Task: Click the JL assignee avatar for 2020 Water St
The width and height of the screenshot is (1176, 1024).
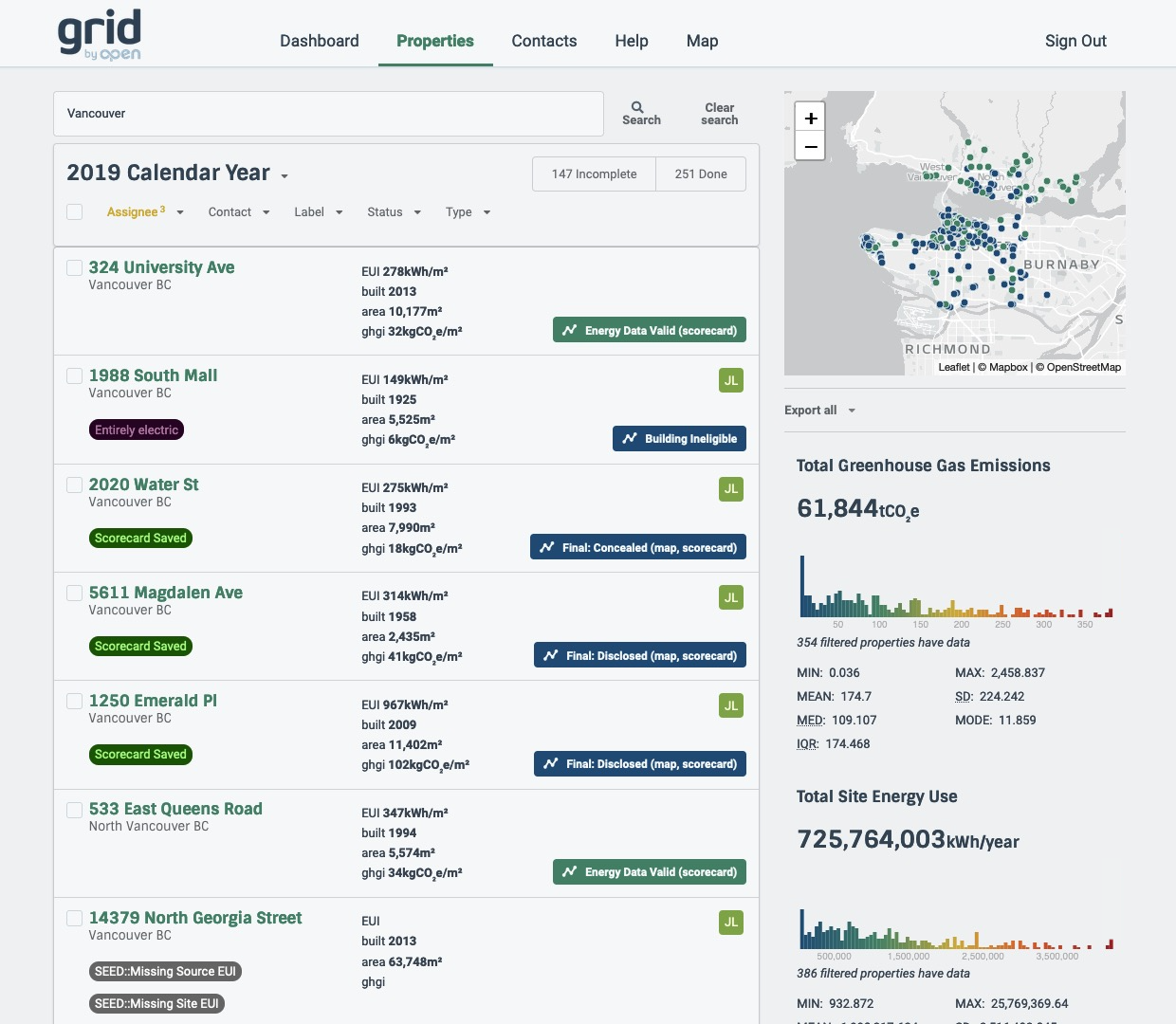Action: coord(730,489)
